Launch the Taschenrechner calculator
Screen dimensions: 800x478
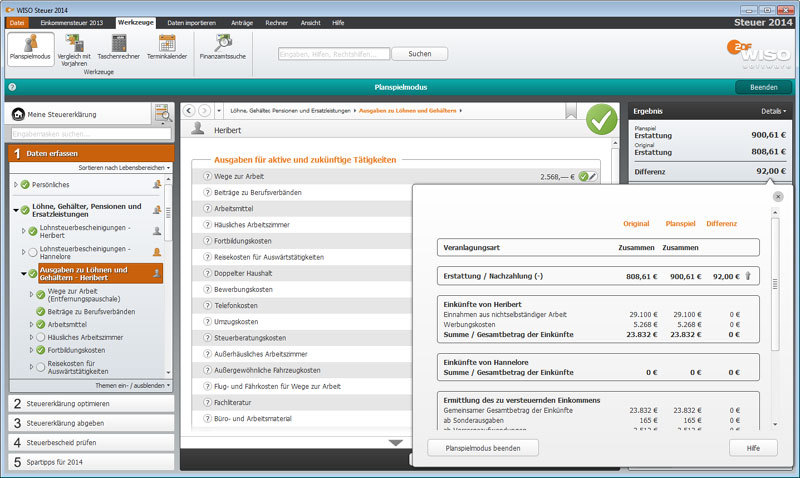coord(118,47)
